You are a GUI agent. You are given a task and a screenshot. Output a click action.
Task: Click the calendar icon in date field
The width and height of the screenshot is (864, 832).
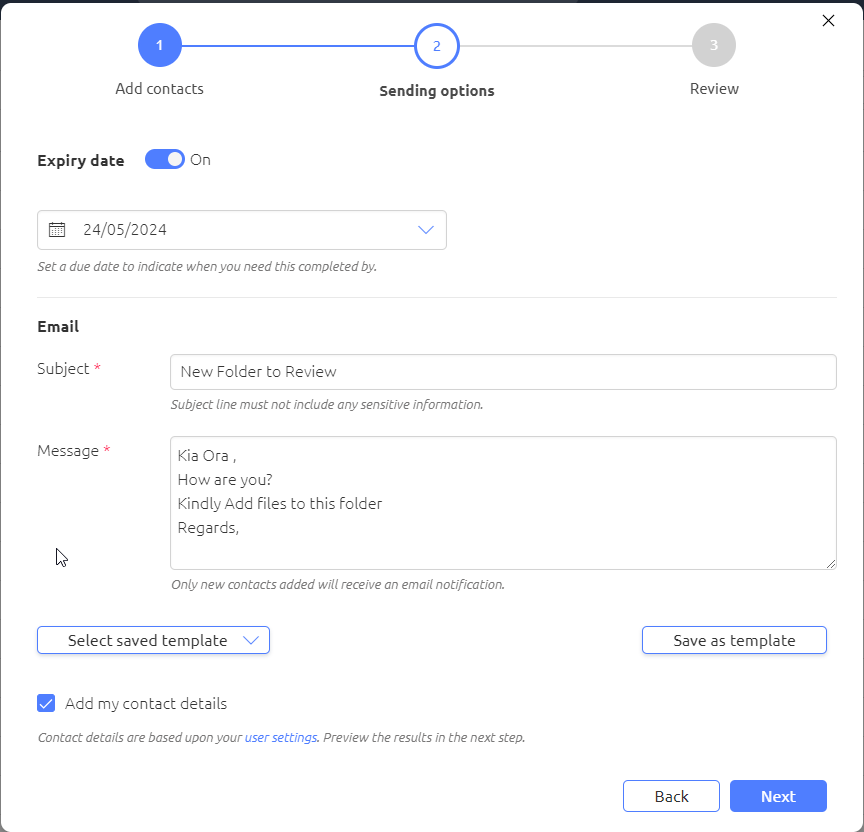click(x=57, y=230)
